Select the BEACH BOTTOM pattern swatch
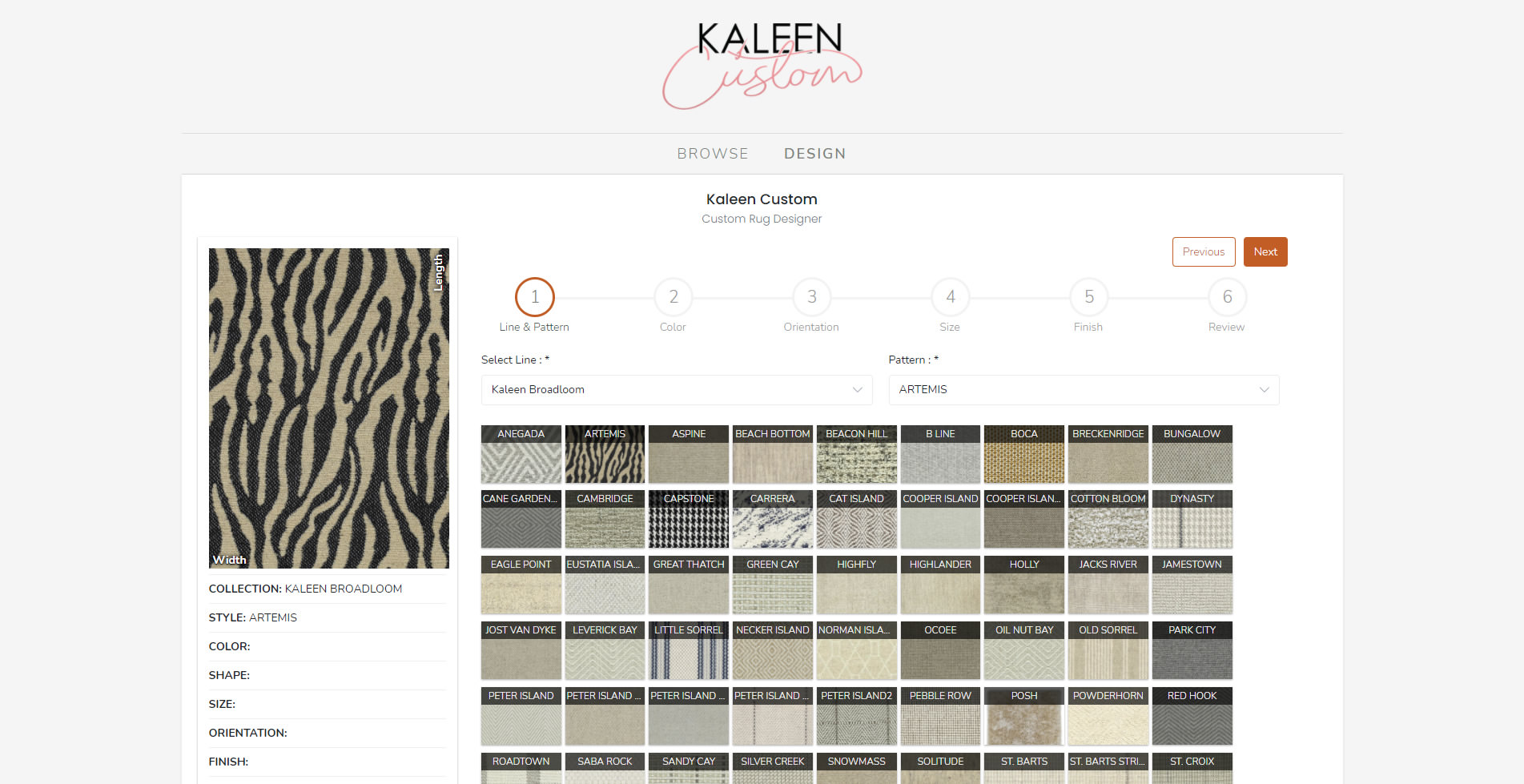Screen dimensions: 1524x784 pyautogui.click(x=773, y=454)
